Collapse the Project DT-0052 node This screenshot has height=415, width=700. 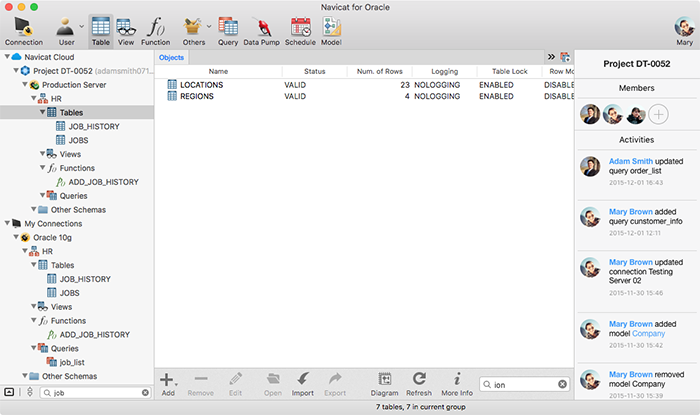16,71
